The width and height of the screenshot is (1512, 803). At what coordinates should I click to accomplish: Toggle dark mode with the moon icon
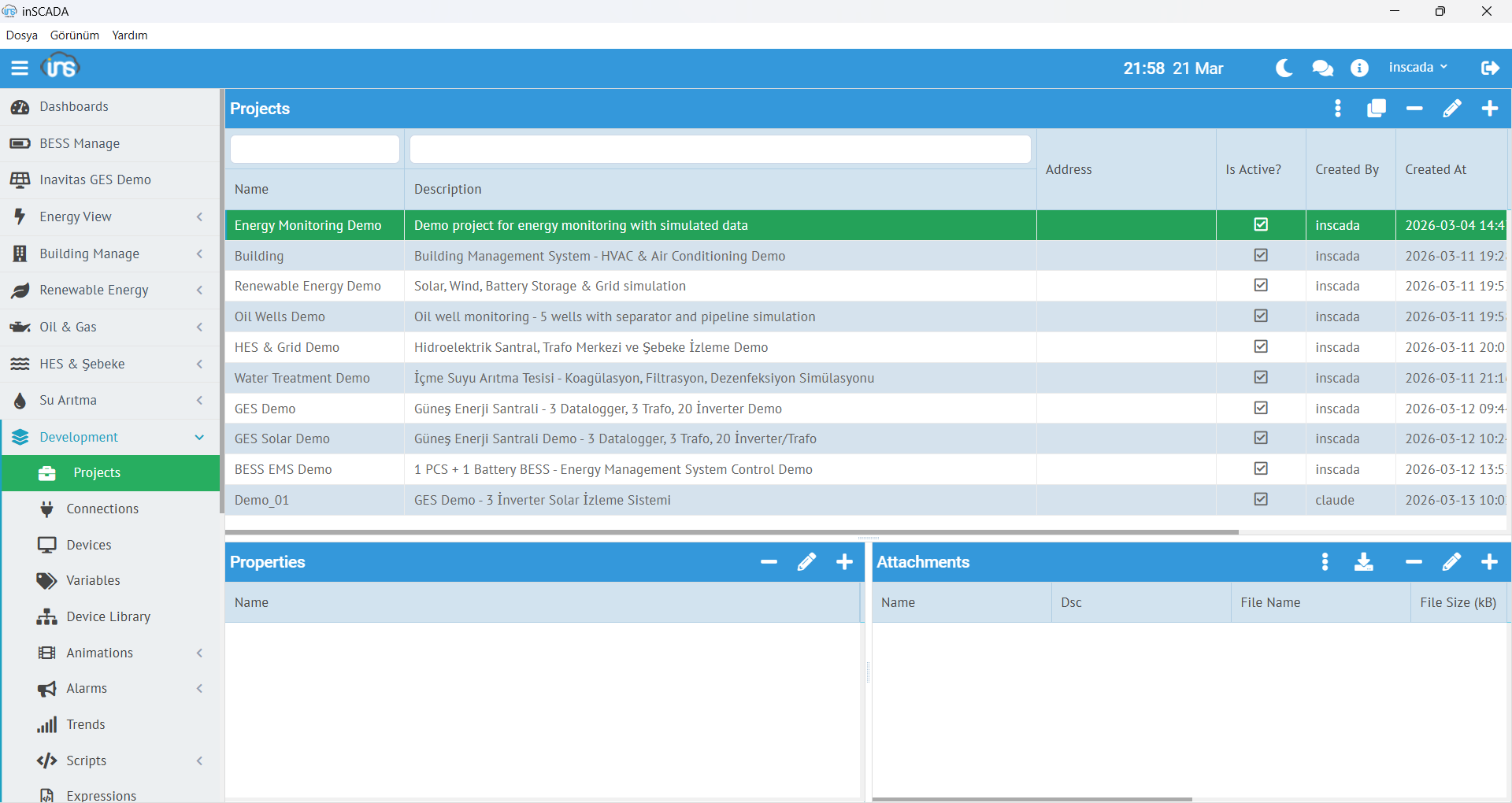tap(1284, 68)
